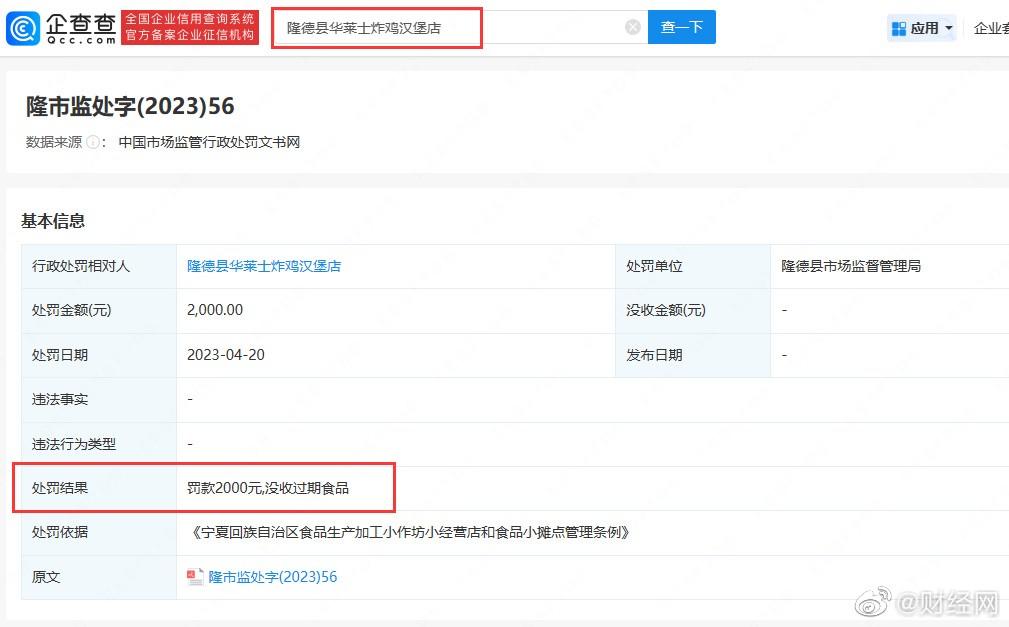Click the 处罚金额(元) label cell

click(98, 310)
